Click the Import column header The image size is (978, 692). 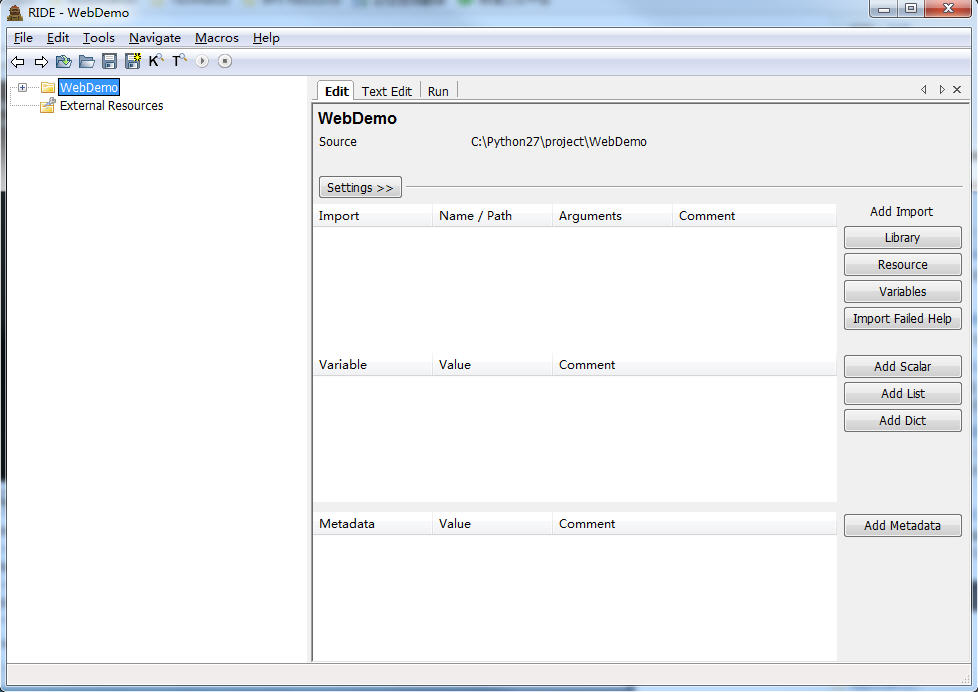[372, 215]
